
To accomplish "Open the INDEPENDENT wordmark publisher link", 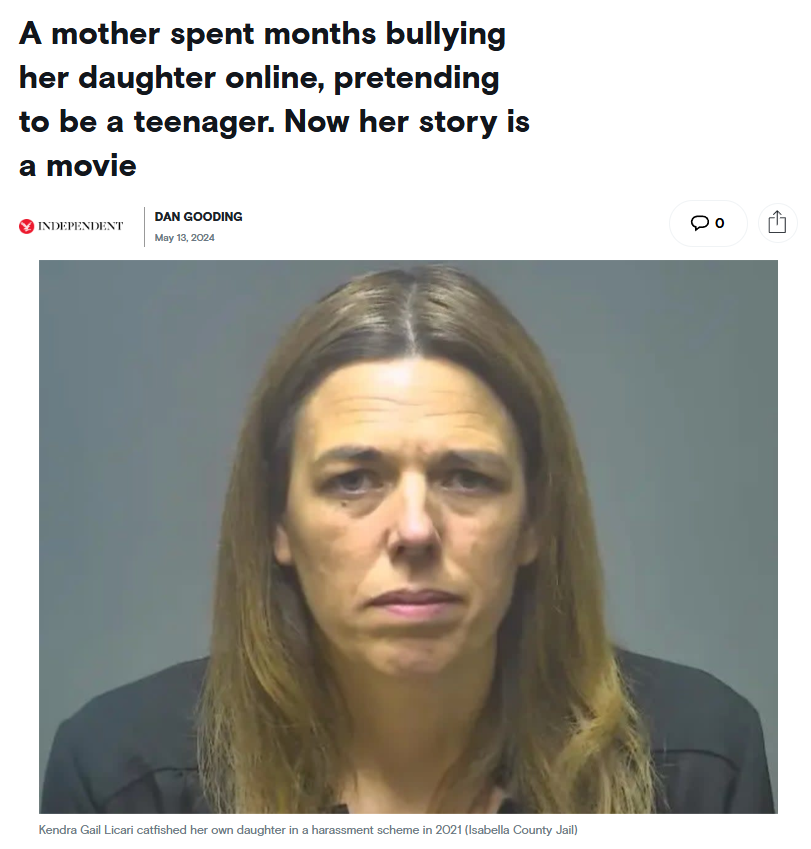I will (x=80, y=226).
